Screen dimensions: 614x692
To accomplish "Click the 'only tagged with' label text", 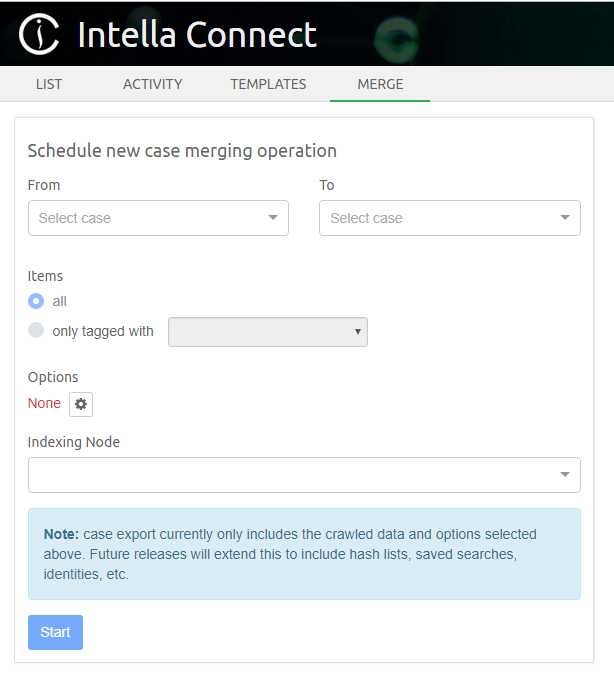I will (x=103, y=331).
